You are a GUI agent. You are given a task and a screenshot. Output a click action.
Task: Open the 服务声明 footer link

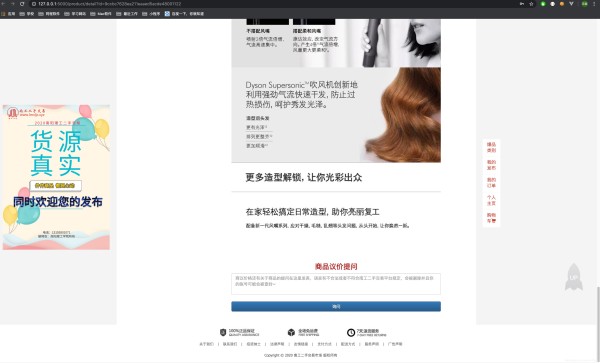pos(372,344)
